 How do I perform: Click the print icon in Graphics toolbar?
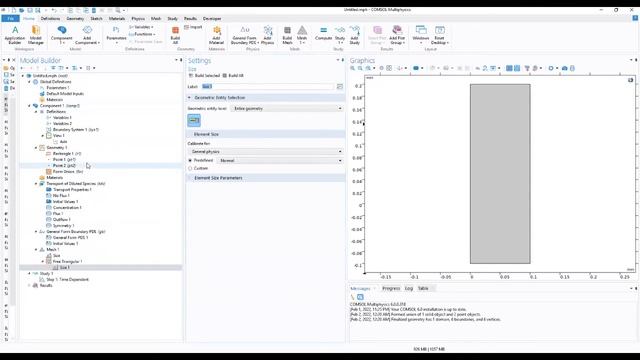click(x=572, y=68)
